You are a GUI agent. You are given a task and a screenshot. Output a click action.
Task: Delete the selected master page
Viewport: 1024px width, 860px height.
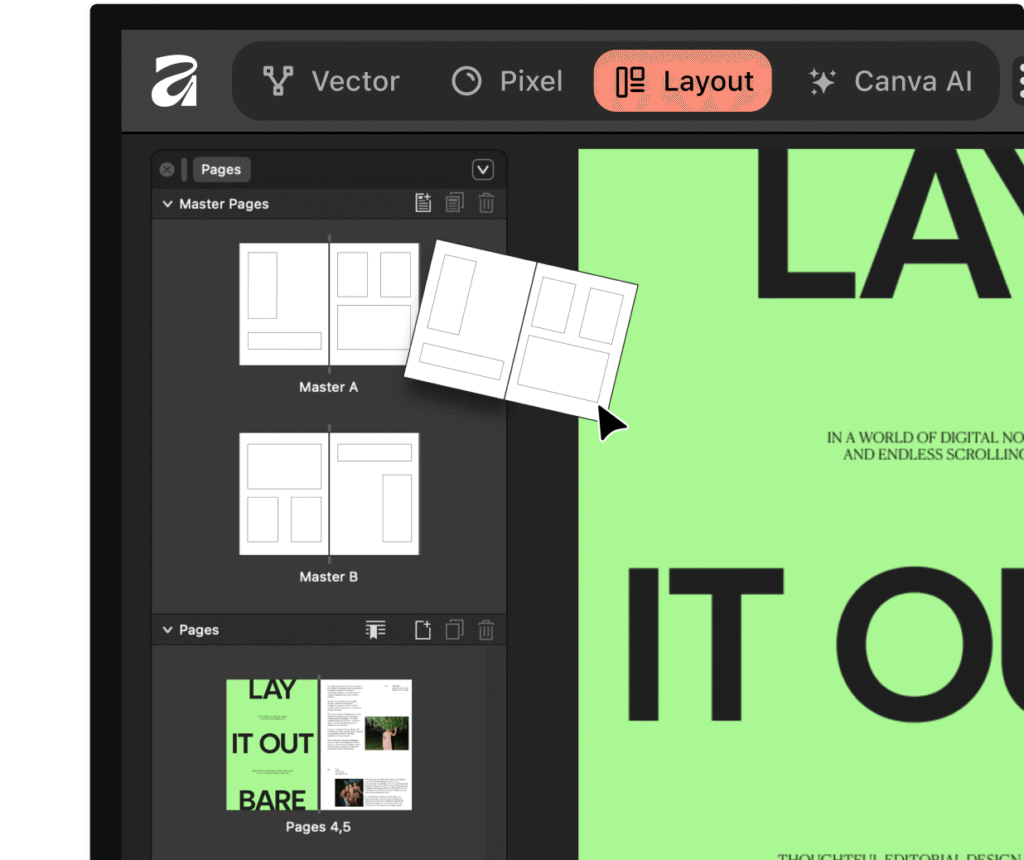(486, 203)
